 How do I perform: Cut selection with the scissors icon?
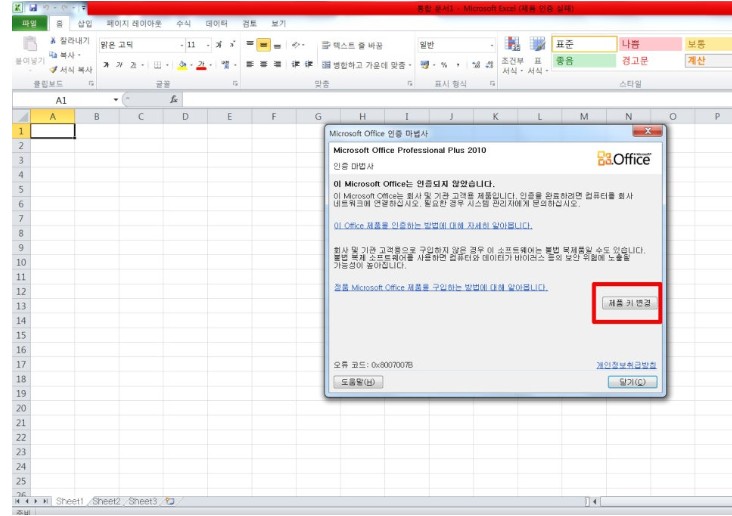pyautogui.click(x=54, y=41)
